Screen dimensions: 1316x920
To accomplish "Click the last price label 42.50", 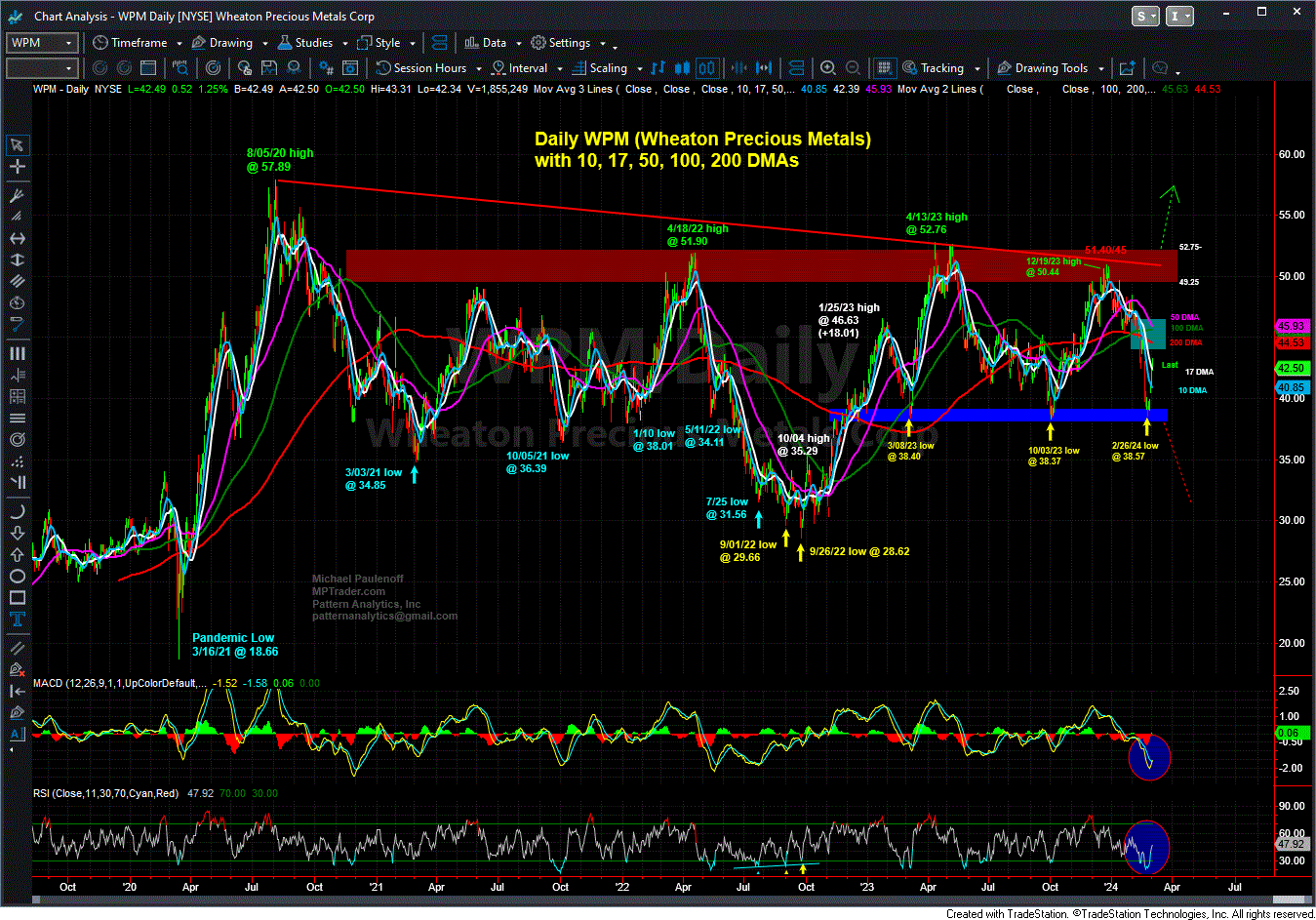I will [x=1291, y=368].
